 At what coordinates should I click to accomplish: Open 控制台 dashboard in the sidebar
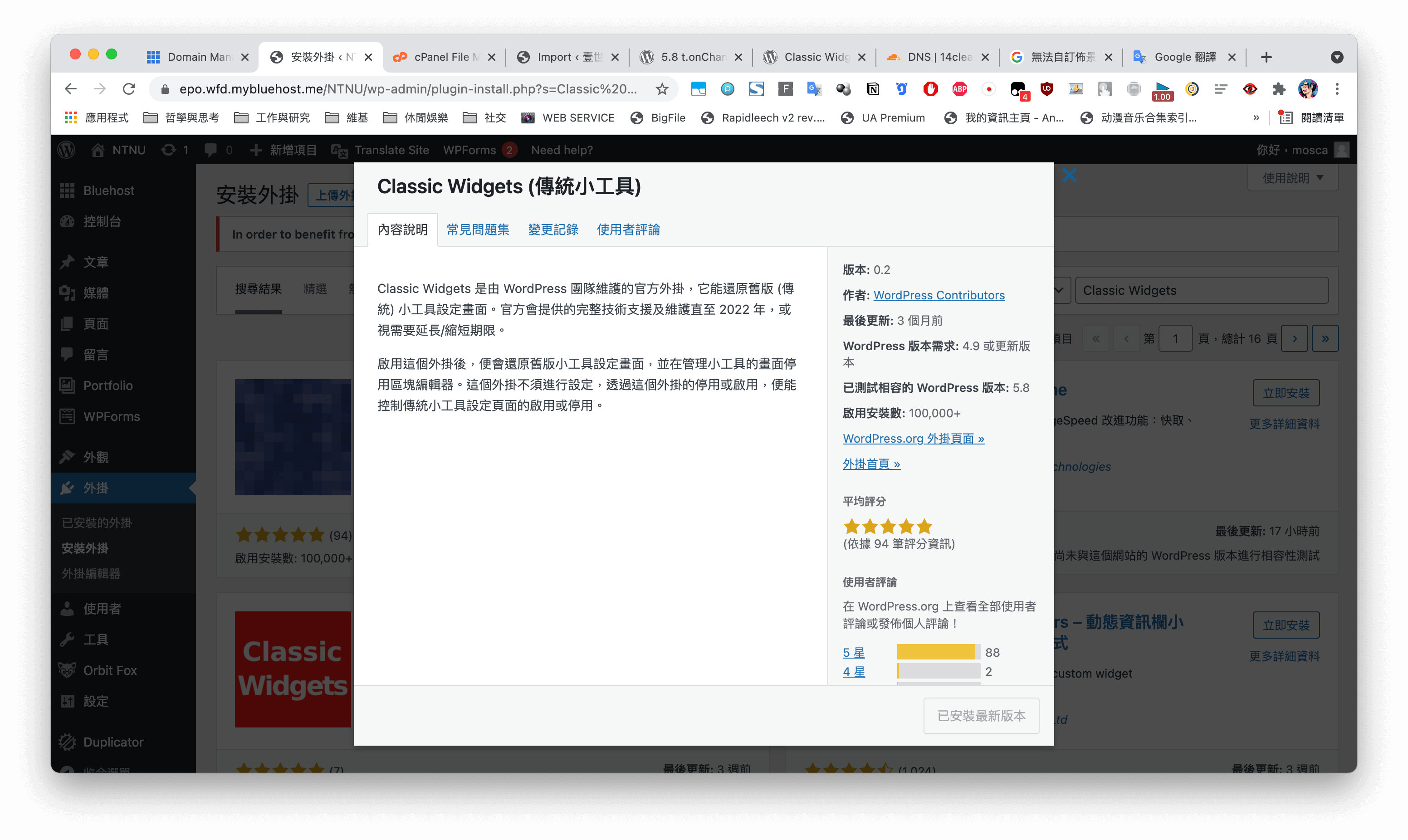tap(102, 221)
